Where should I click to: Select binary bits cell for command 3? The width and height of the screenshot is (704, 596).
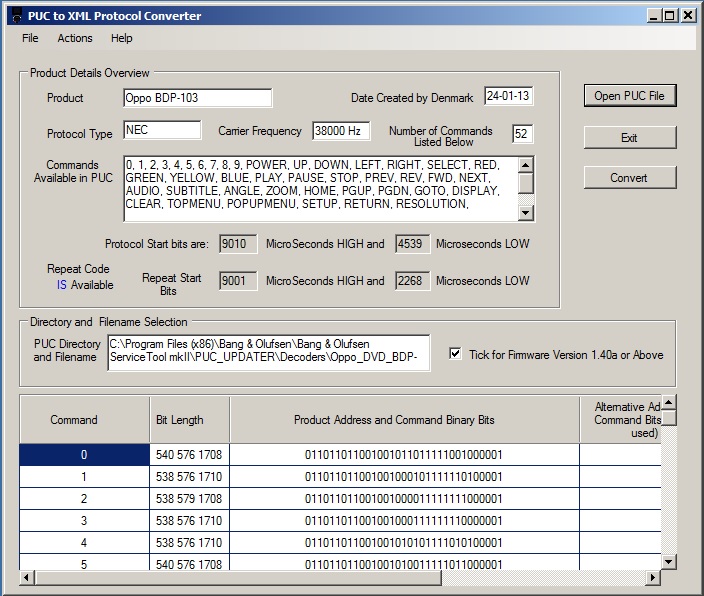click(404, 521)
